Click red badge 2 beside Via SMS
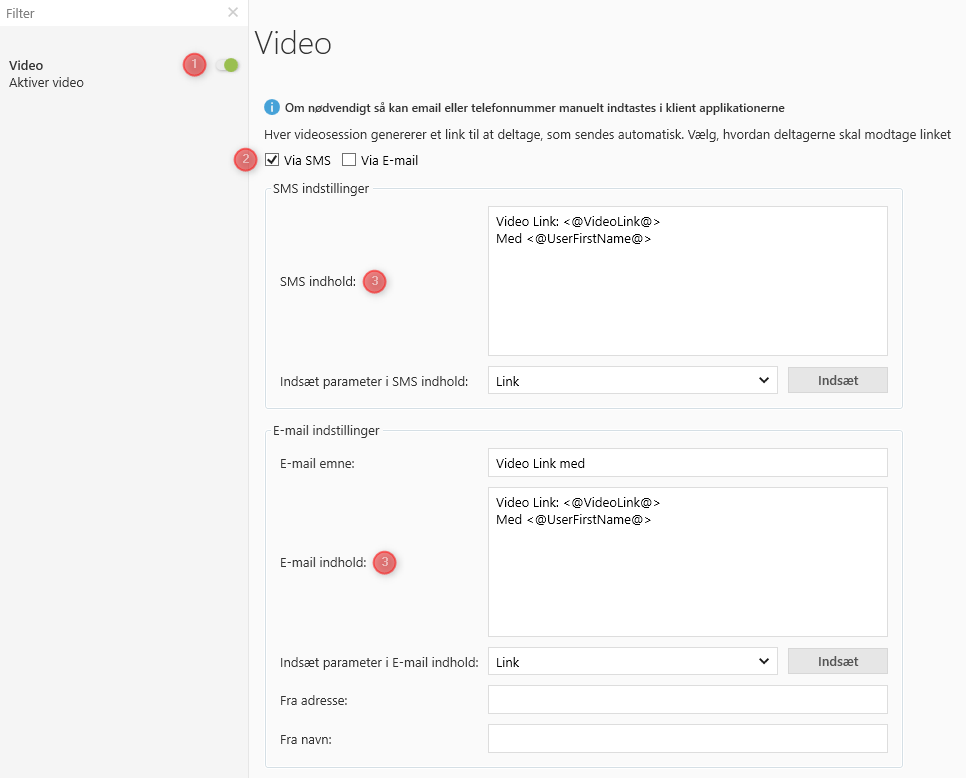Screen dimensions: 966x778 click(246, 159)
